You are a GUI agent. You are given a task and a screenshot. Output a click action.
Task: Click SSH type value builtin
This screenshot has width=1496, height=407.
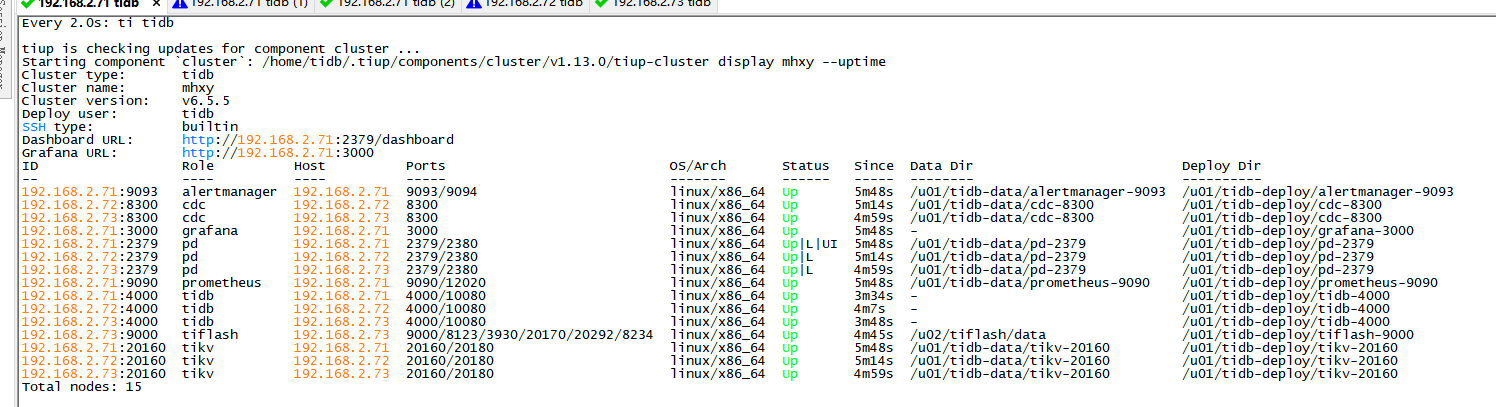coord(210,127)
